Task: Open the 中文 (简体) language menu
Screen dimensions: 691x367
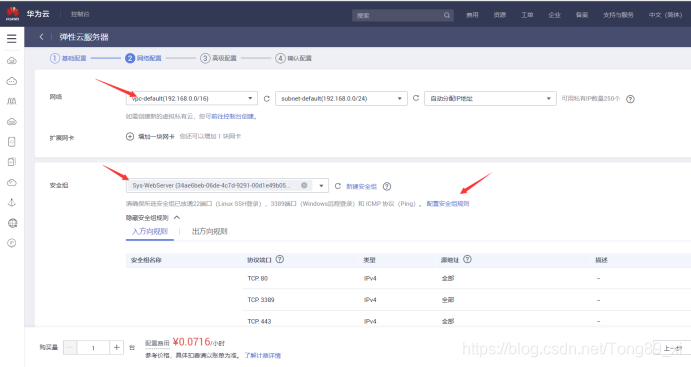Action: 665,15
